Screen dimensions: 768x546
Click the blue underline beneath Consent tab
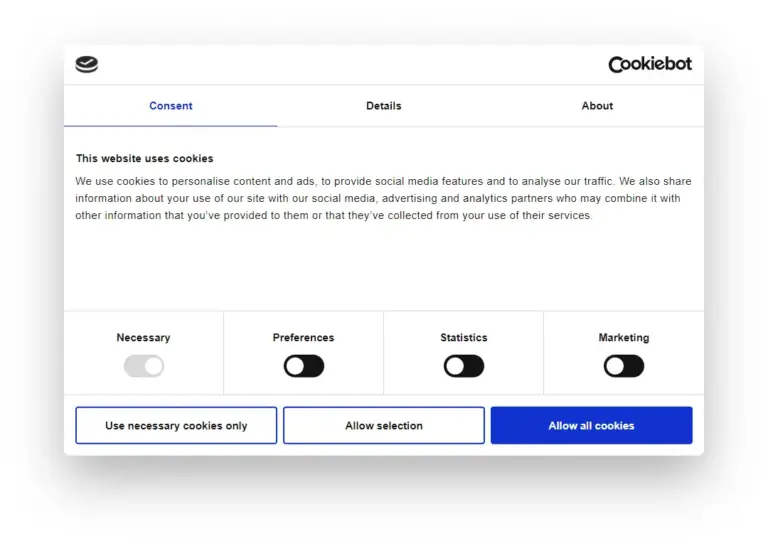171,126
